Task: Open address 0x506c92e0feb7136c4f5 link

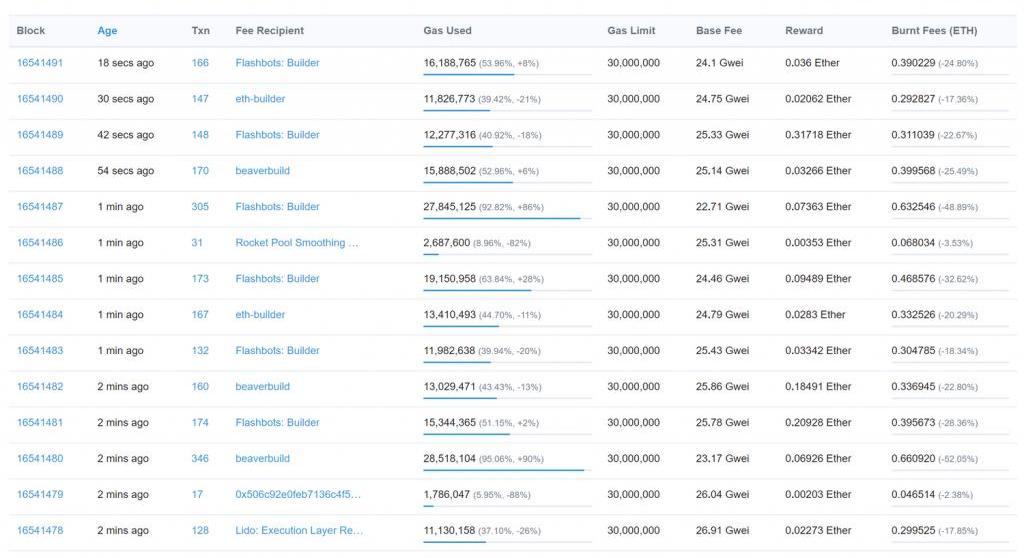Action: [x=298, y=495]
